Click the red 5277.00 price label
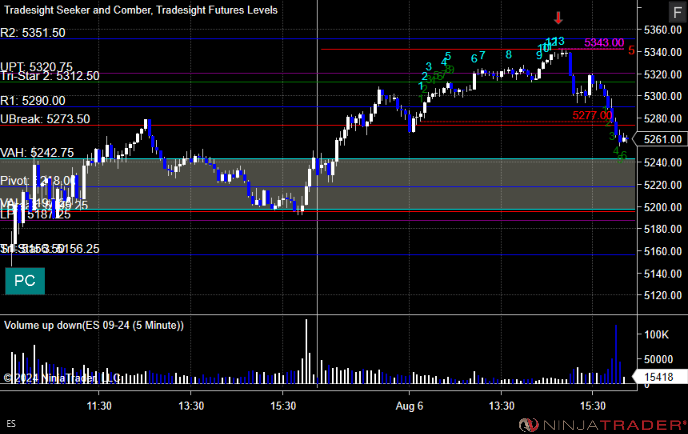Image resolution: width=688 pixels, height=434 pixels. pos(592,115)
